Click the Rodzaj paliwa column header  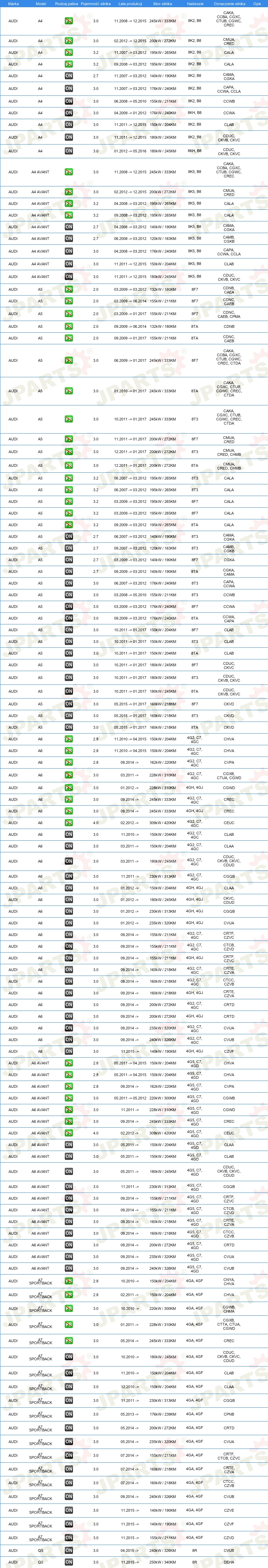tap(66, 4)
